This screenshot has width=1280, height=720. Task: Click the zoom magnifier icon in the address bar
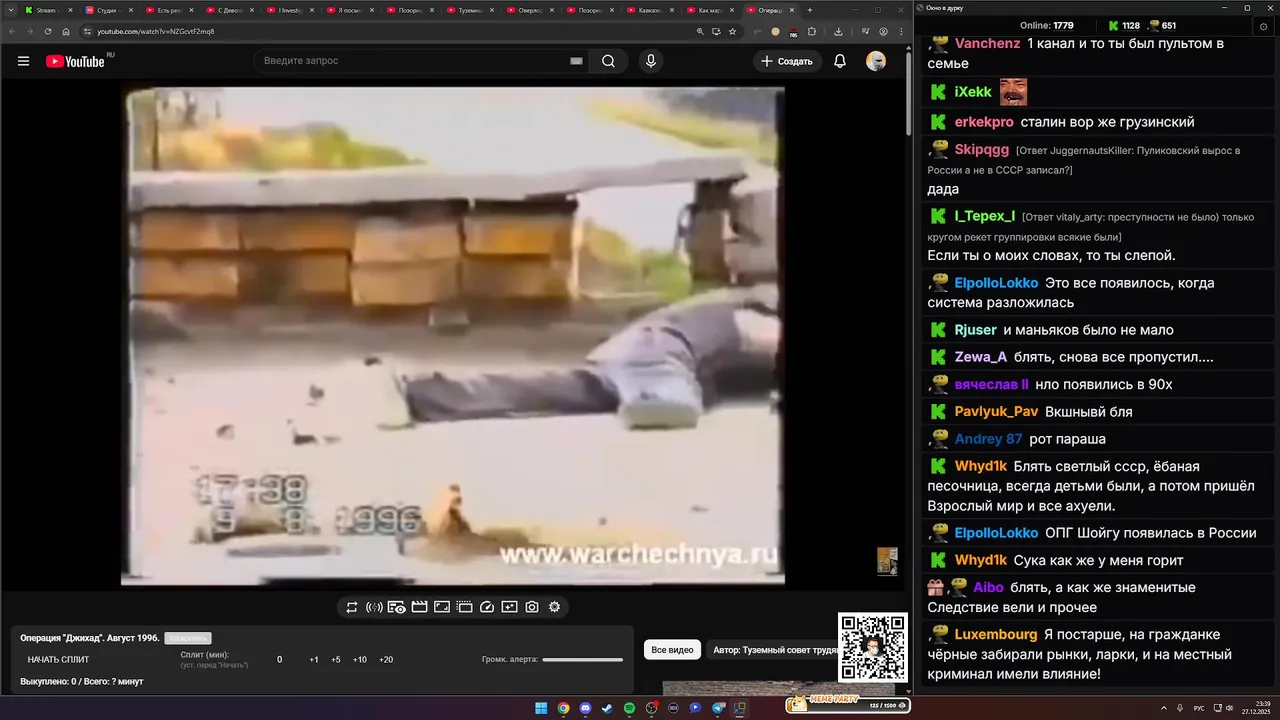(700, 31)
